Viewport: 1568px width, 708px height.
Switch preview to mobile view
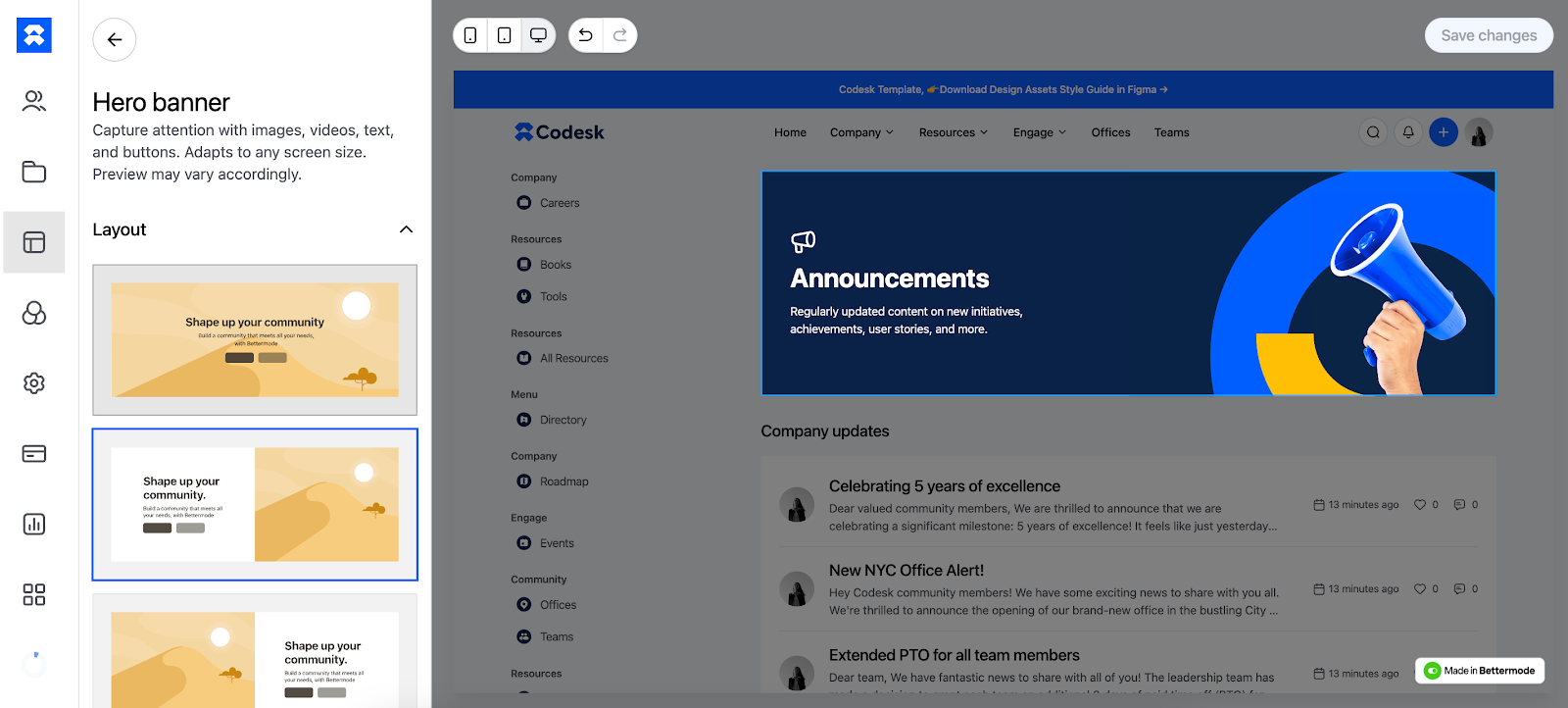coord(470,35)
